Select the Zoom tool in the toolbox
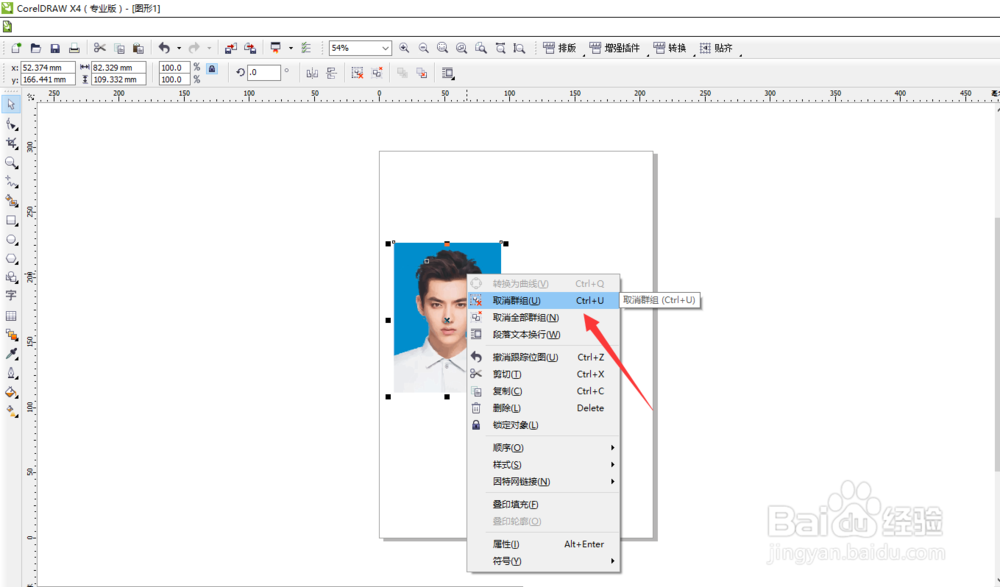Screen dimensions: 1000x587 (11, 163)
